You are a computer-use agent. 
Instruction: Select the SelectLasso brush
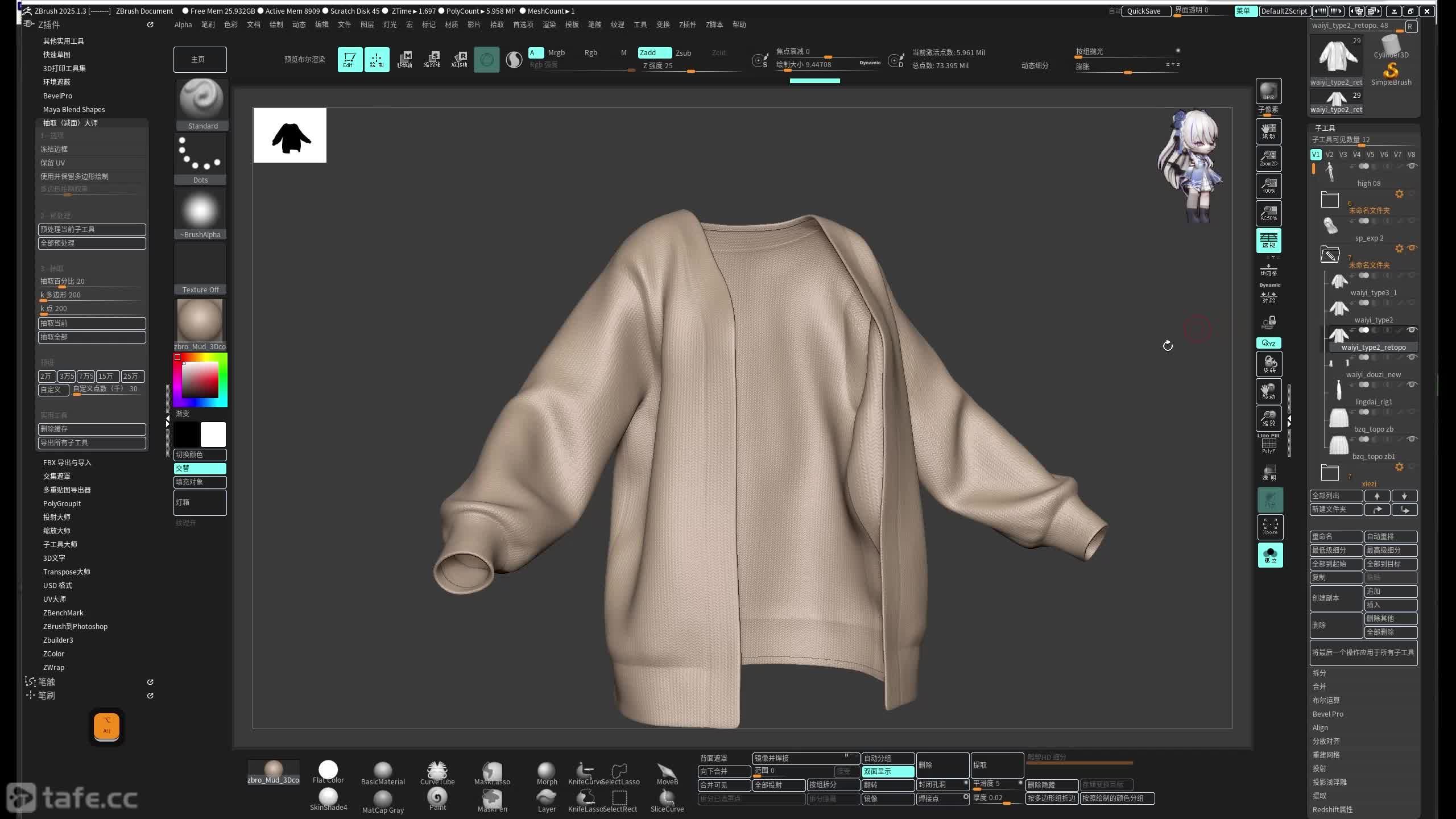(x=620, y=773)
